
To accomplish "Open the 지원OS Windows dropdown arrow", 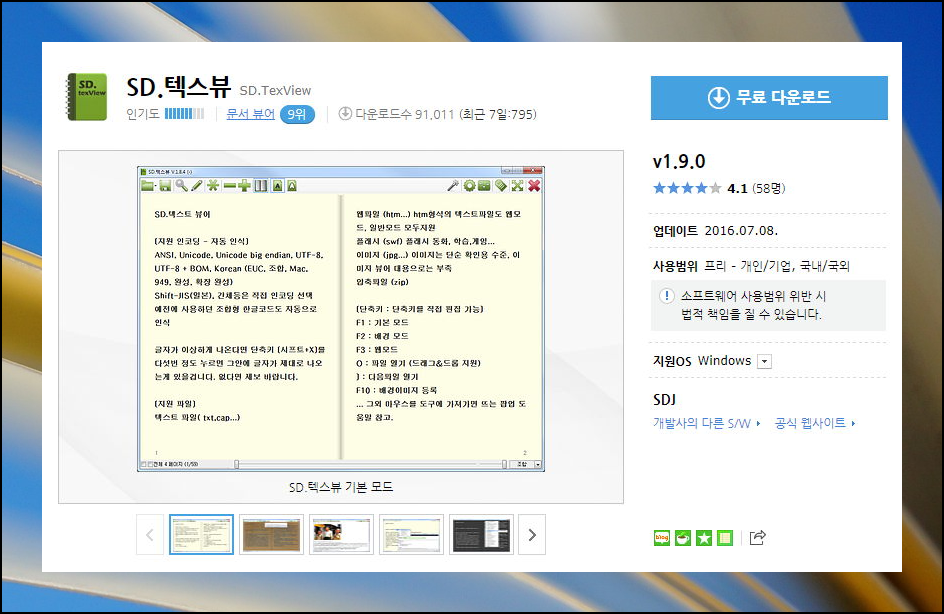I will 764,361.
